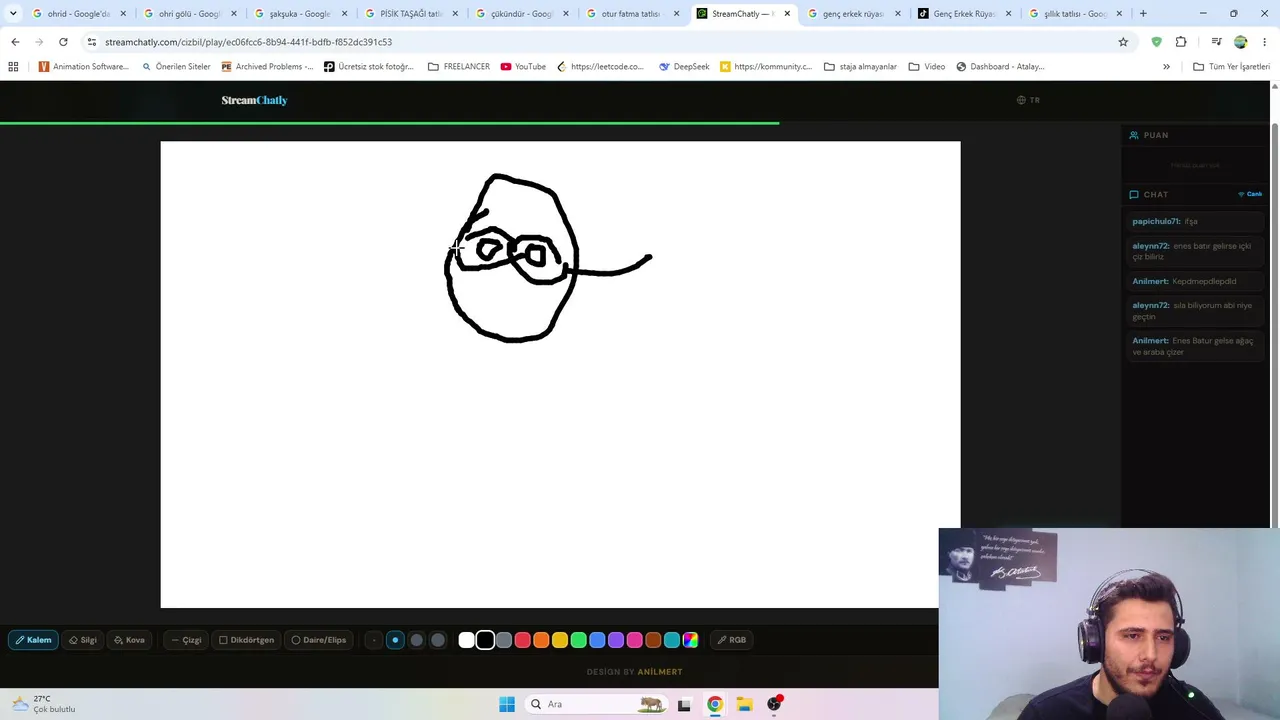
Task: Switch to the 'PİSİK TAŞAĞI' tab
Action: (412, 14)
